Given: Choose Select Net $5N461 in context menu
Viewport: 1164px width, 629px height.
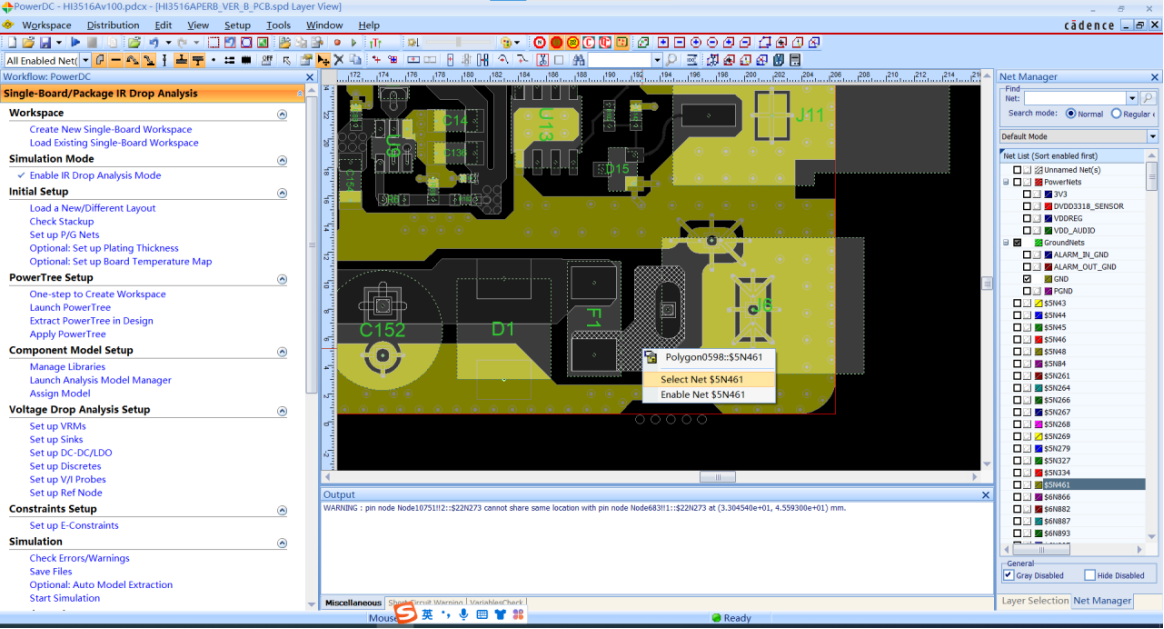Looking at the screenshot, I should pyautogui.click(x=708, y=379).
